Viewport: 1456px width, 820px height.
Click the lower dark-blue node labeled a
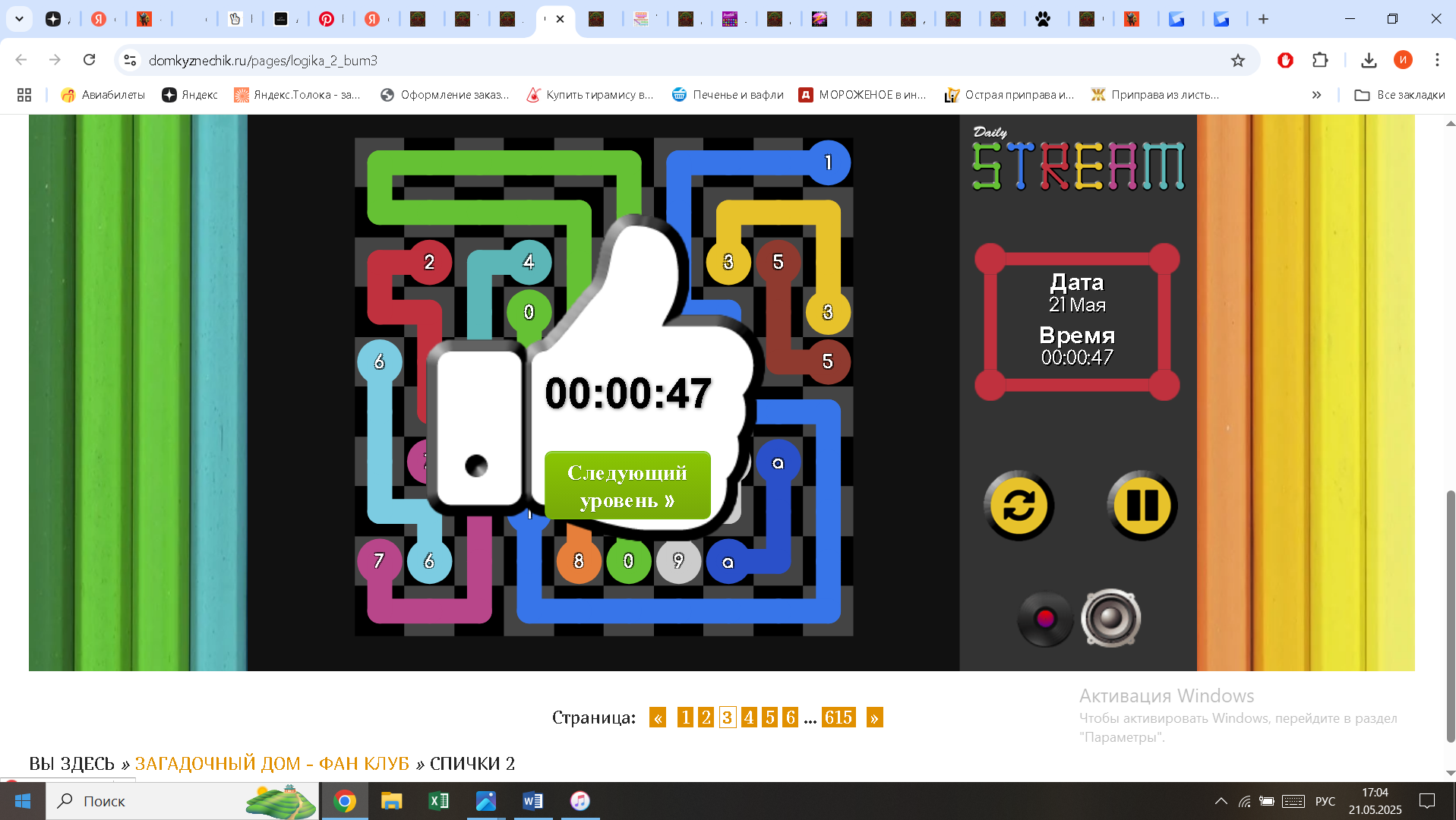pyautogui.click(x=728, y=563)
